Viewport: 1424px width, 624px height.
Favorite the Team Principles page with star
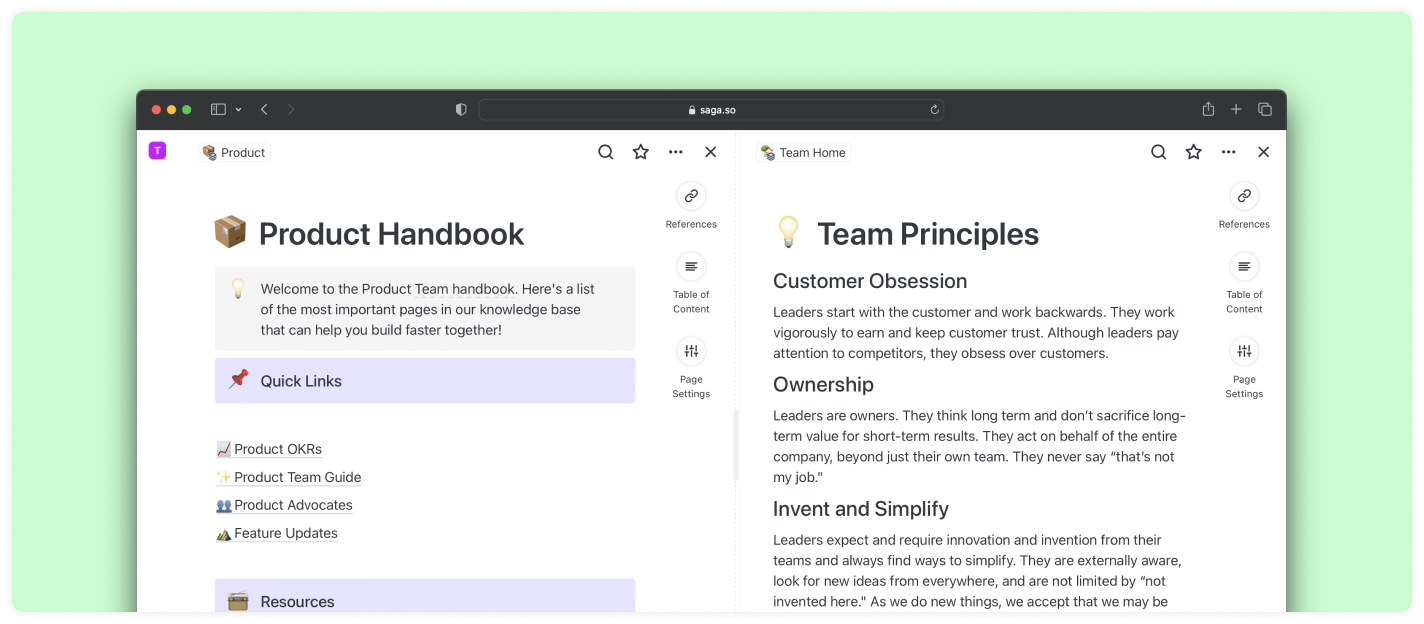coord(1193,152)
